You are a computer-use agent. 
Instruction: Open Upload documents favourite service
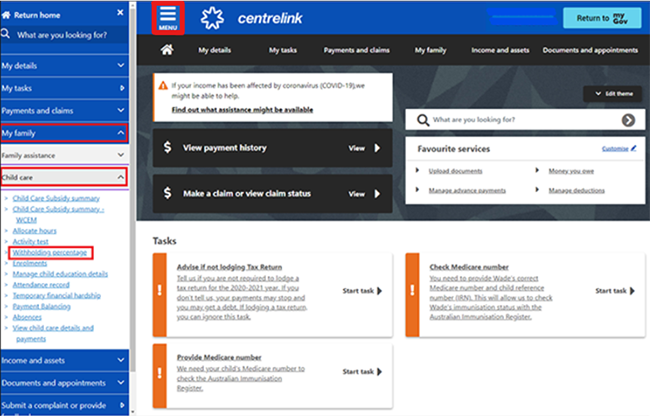tap(455, 171)
